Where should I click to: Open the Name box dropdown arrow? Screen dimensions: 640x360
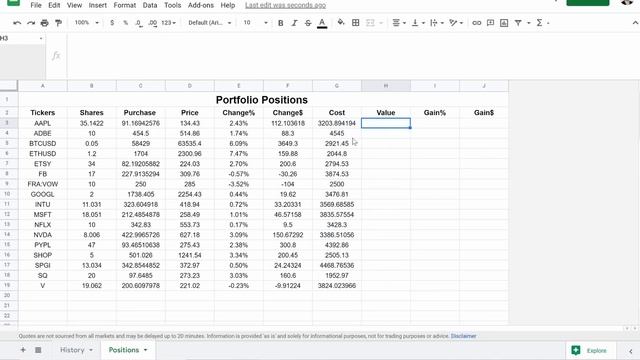pos(41,38)
